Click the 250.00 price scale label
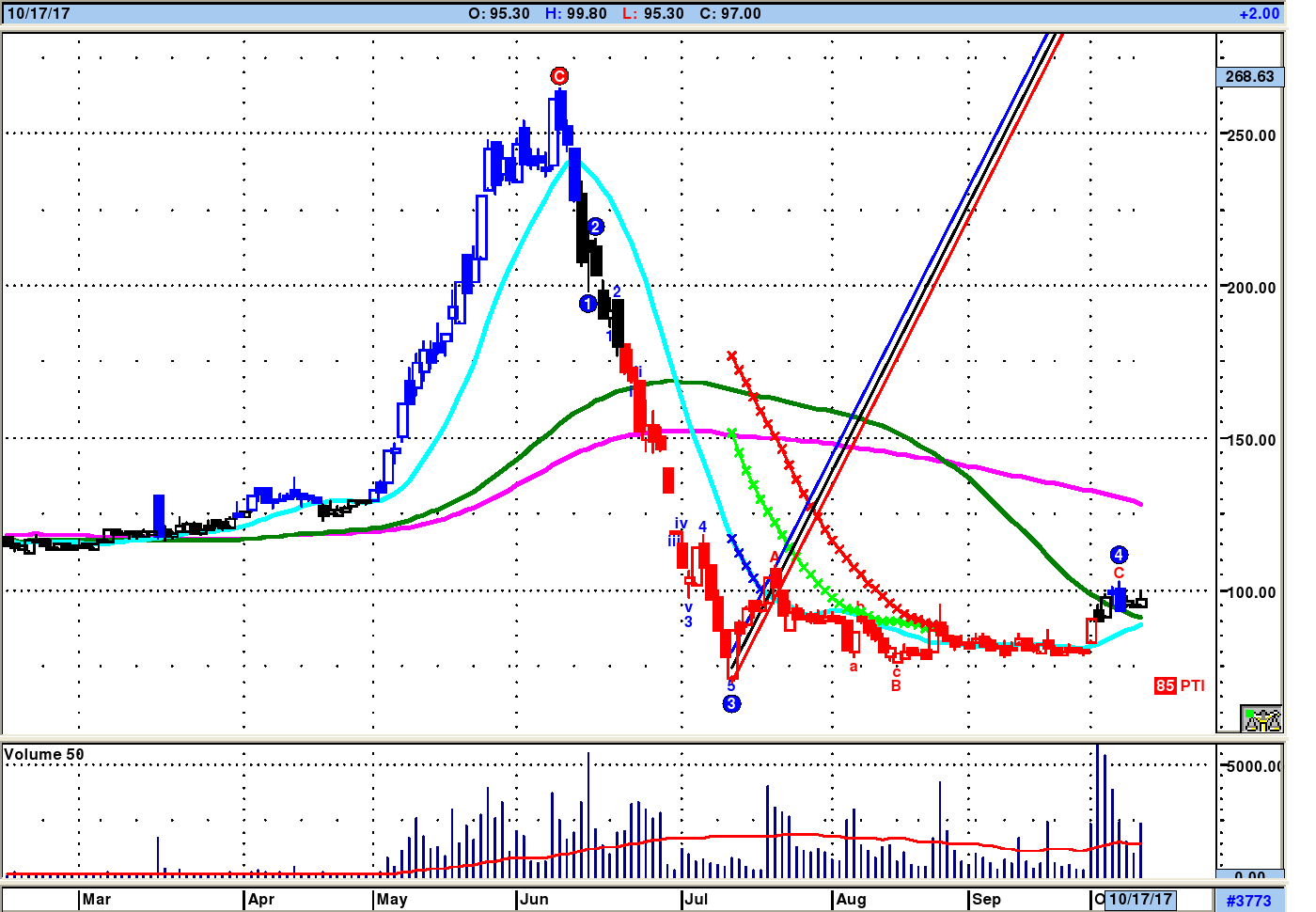1316x912 pixels. [x=1251, y=134]
